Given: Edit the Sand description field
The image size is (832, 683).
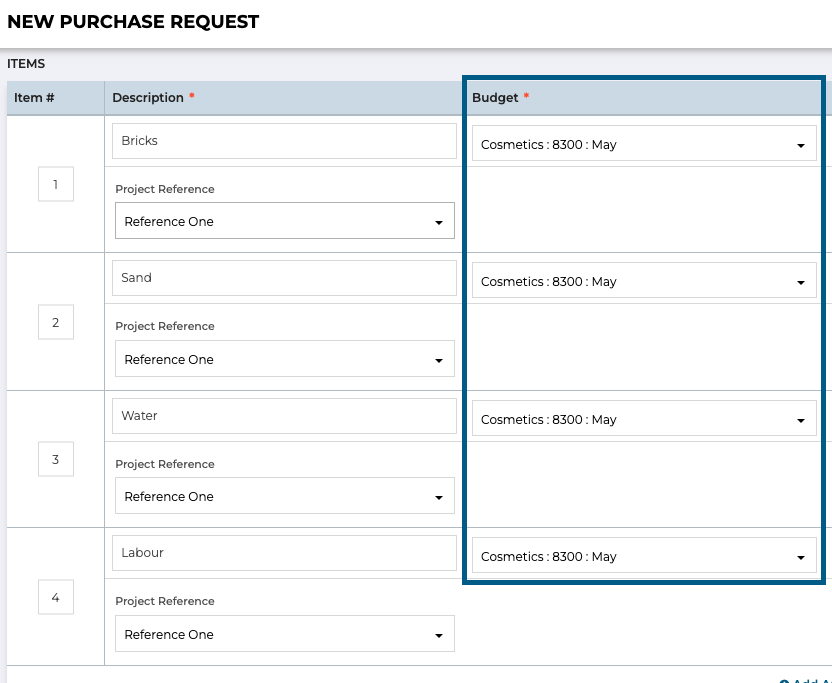Looking at the screenshot, I should click(284, 278).
